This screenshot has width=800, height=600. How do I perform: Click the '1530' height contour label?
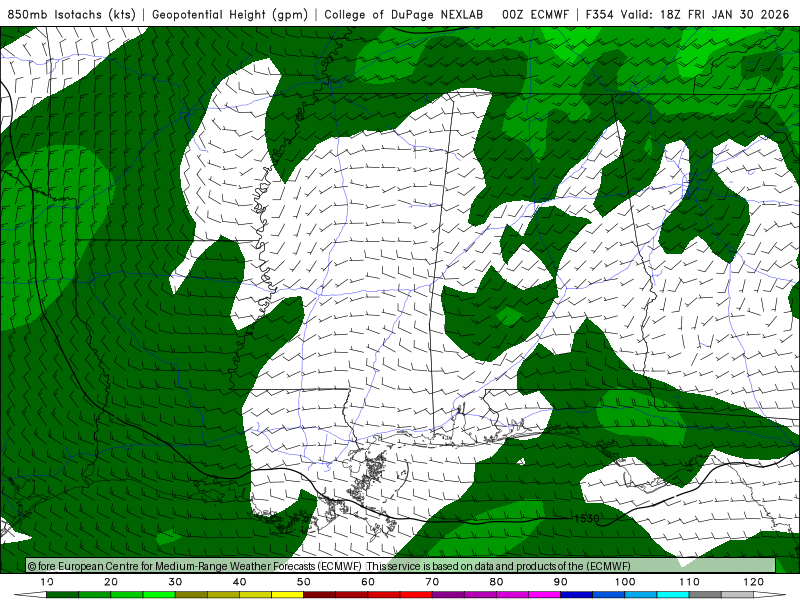587,518
